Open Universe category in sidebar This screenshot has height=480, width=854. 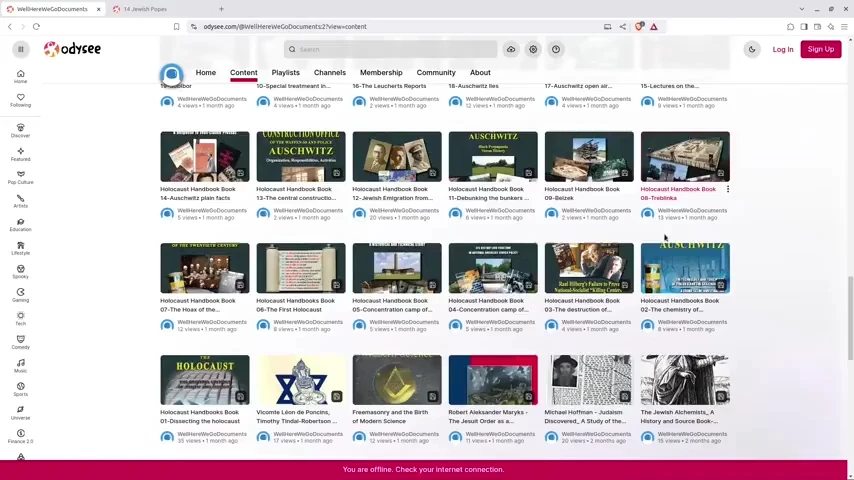click(x=21, y=413)
